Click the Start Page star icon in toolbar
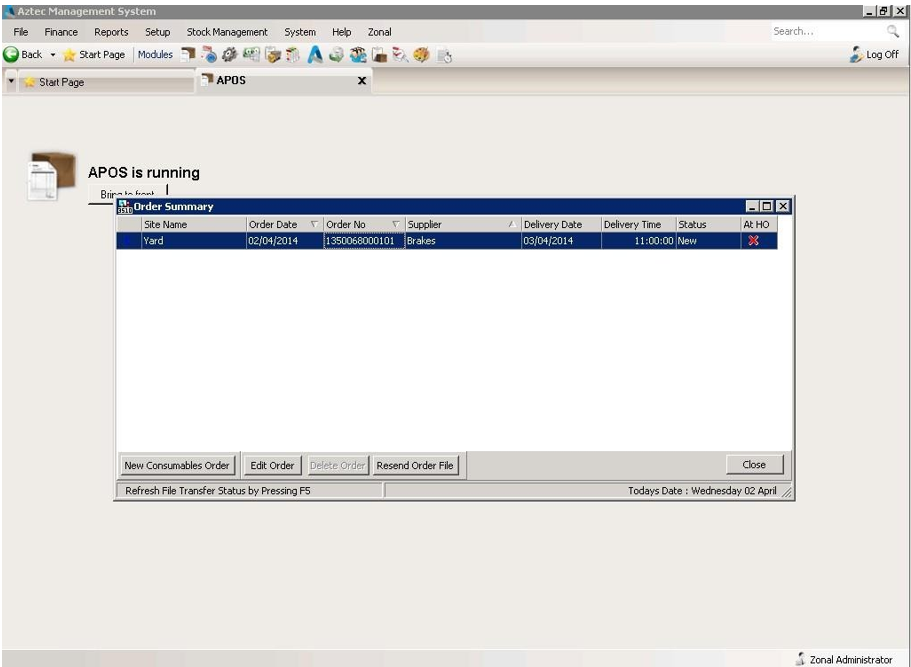This screenshot has width=911, height=667. click(x=70, y=55)
